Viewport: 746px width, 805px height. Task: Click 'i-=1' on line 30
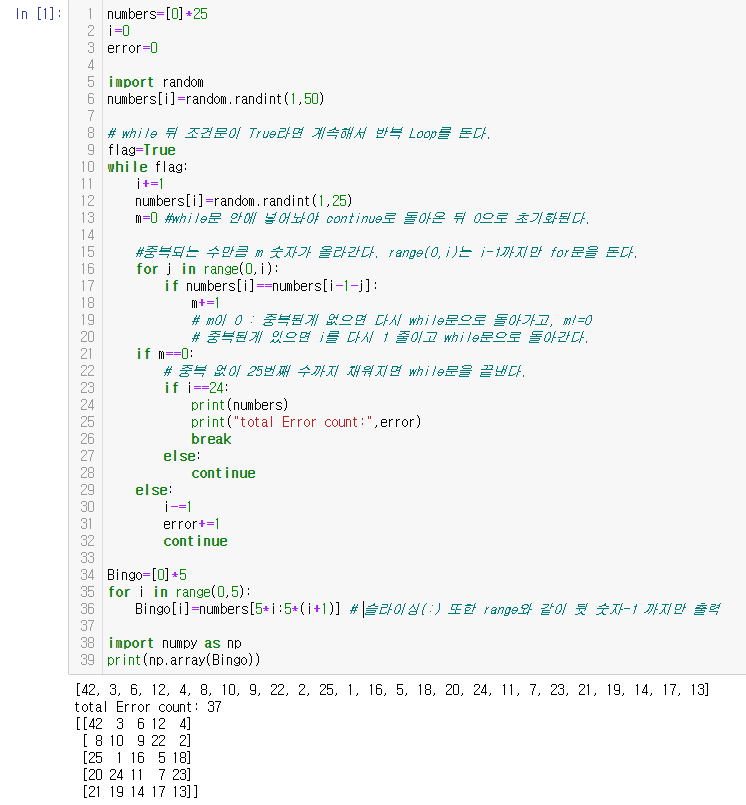point(178,507)
